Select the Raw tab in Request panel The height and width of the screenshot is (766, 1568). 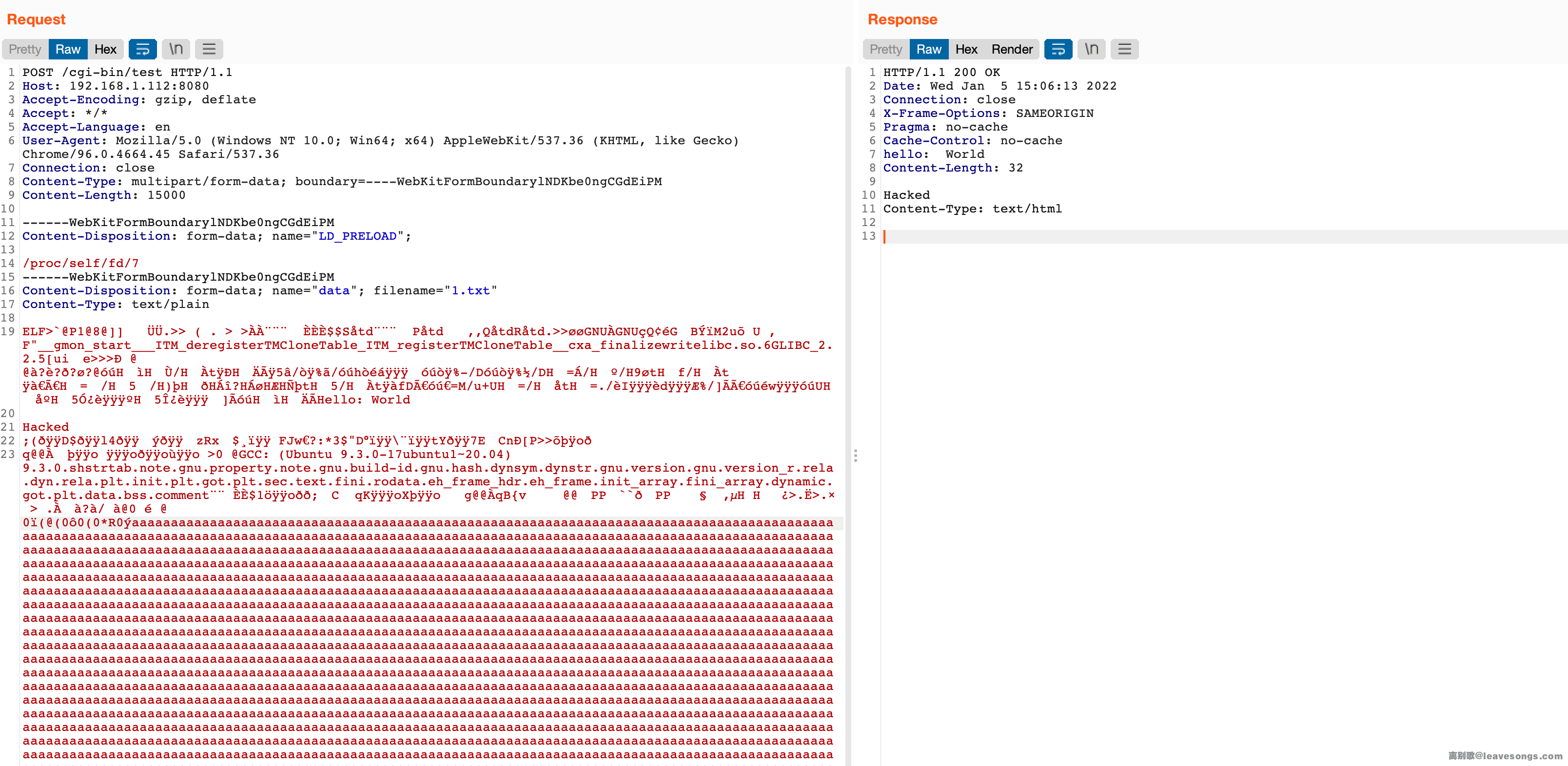pyautogui.click(x=68, y=49)
